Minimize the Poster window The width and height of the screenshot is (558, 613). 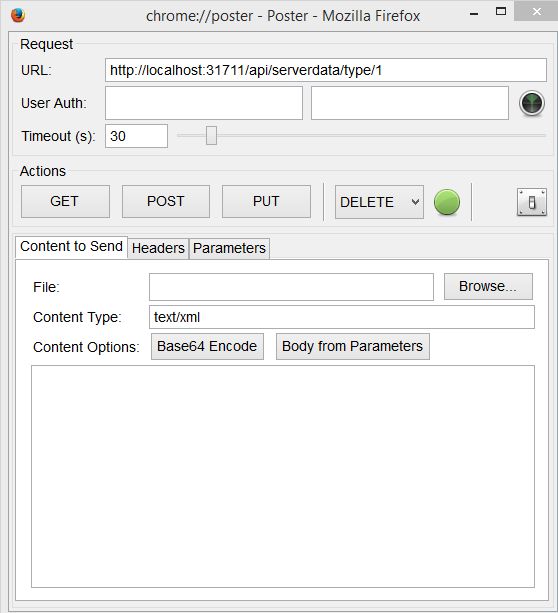(474, 14)
